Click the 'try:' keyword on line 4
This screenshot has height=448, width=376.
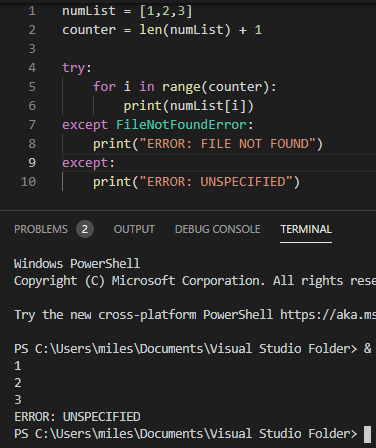(x=77, y=68)
